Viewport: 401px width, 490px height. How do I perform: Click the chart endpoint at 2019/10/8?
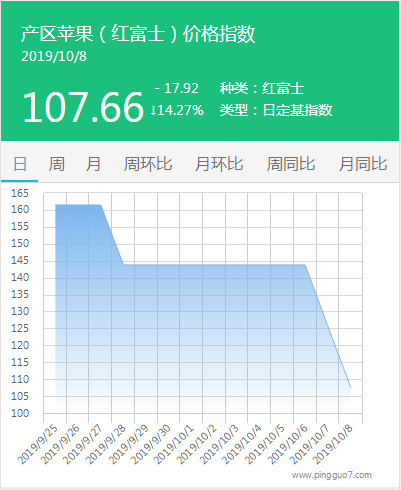(351, 387)
